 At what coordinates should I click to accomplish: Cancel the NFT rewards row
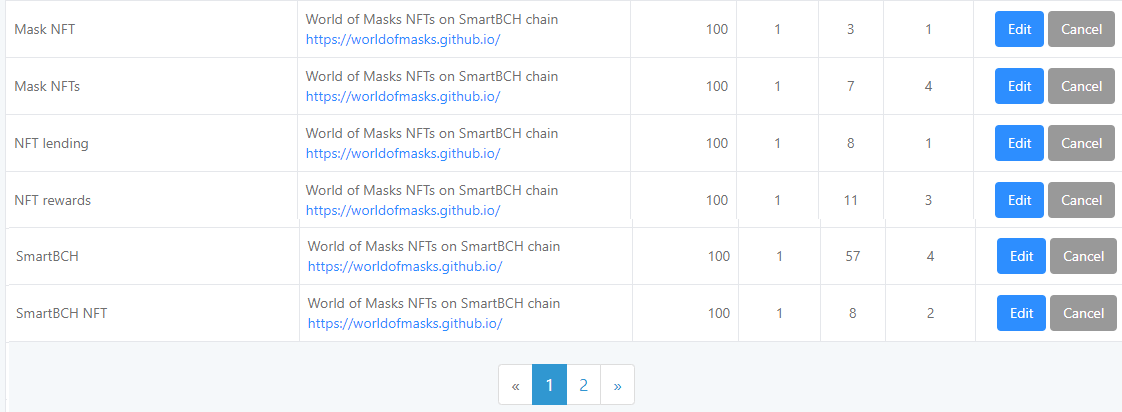tap(1081, 200)
